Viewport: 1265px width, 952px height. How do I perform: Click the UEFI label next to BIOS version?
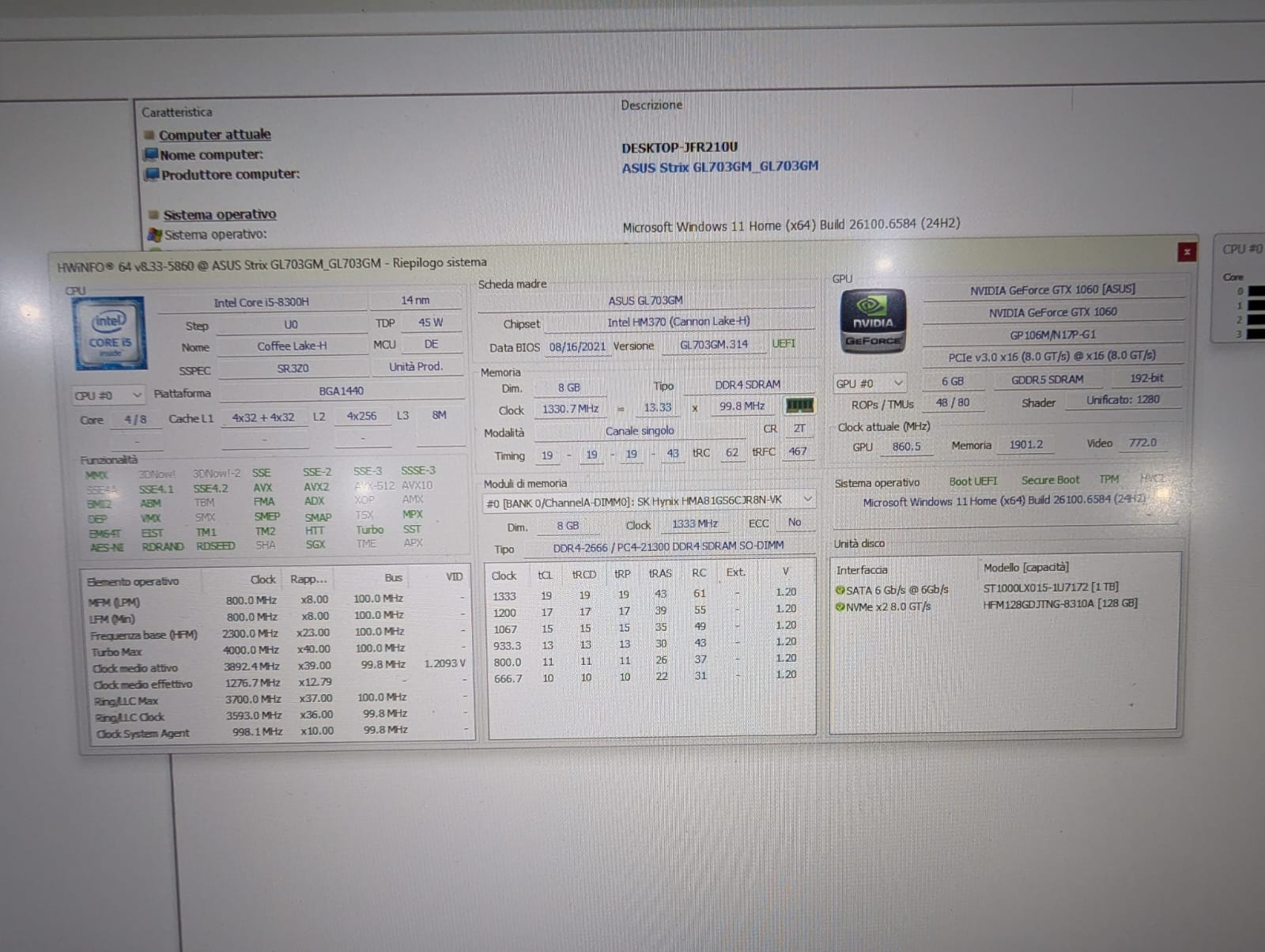[784, 344]
